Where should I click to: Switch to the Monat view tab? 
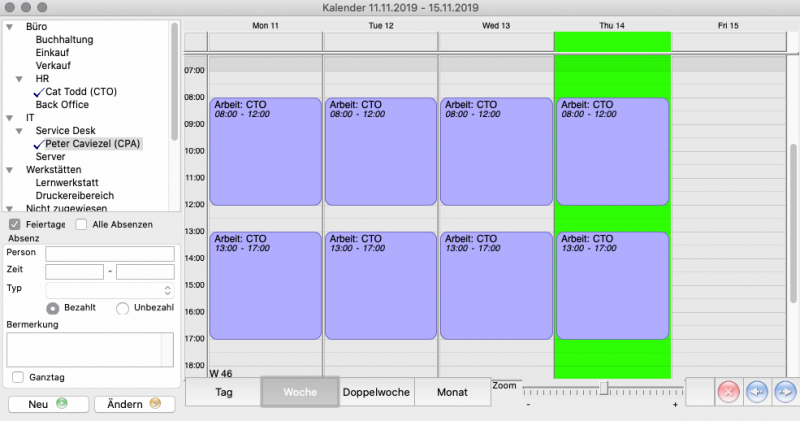452,392
